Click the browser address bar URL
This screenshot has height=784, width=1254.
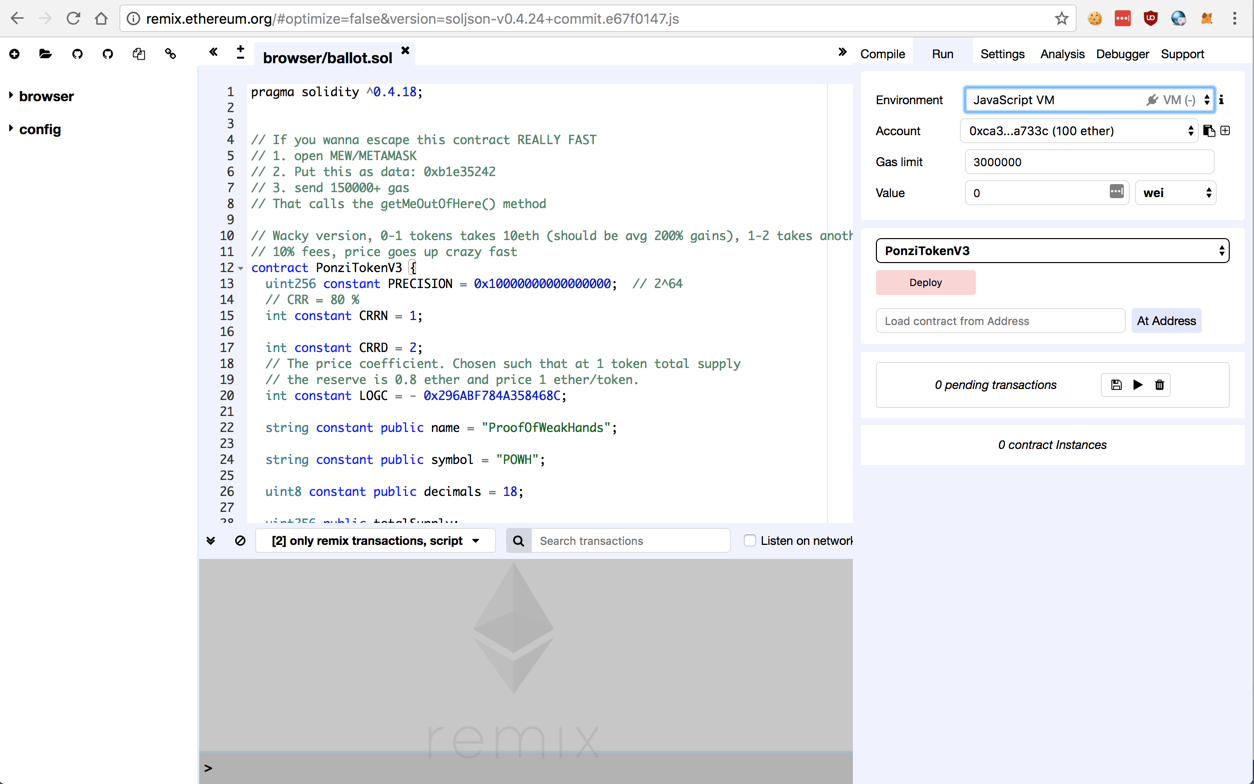coord(412,19)
